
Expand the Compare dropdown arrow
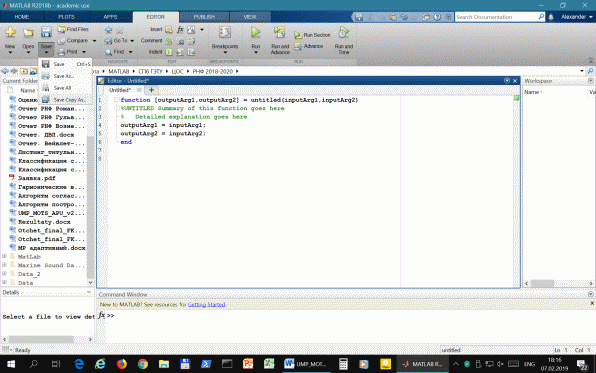click(x=94, y=41)
